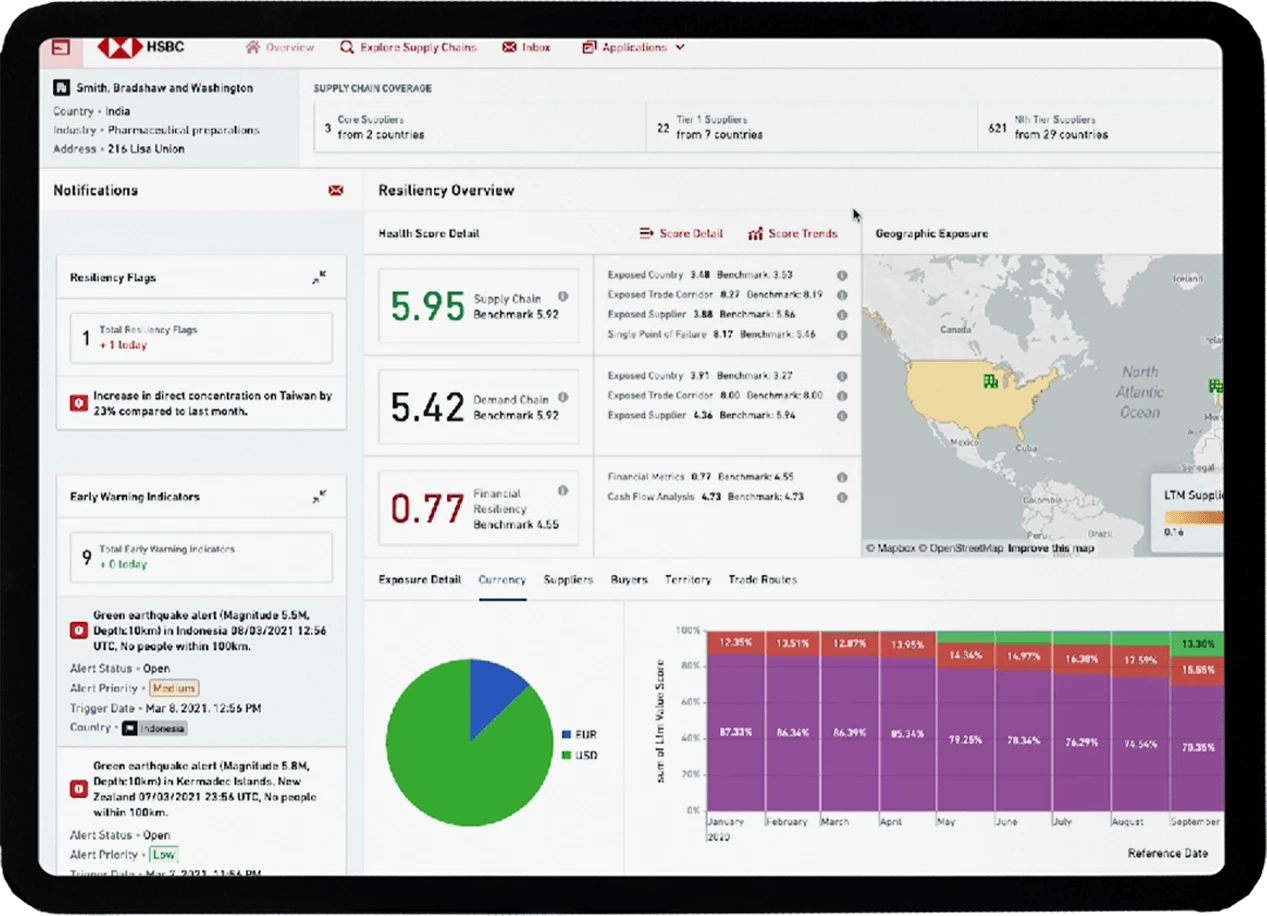The height and width of the screenshot is (916, 1267).
Task: Open the OpenStreetMap attribution link
Action: (963, 548)
